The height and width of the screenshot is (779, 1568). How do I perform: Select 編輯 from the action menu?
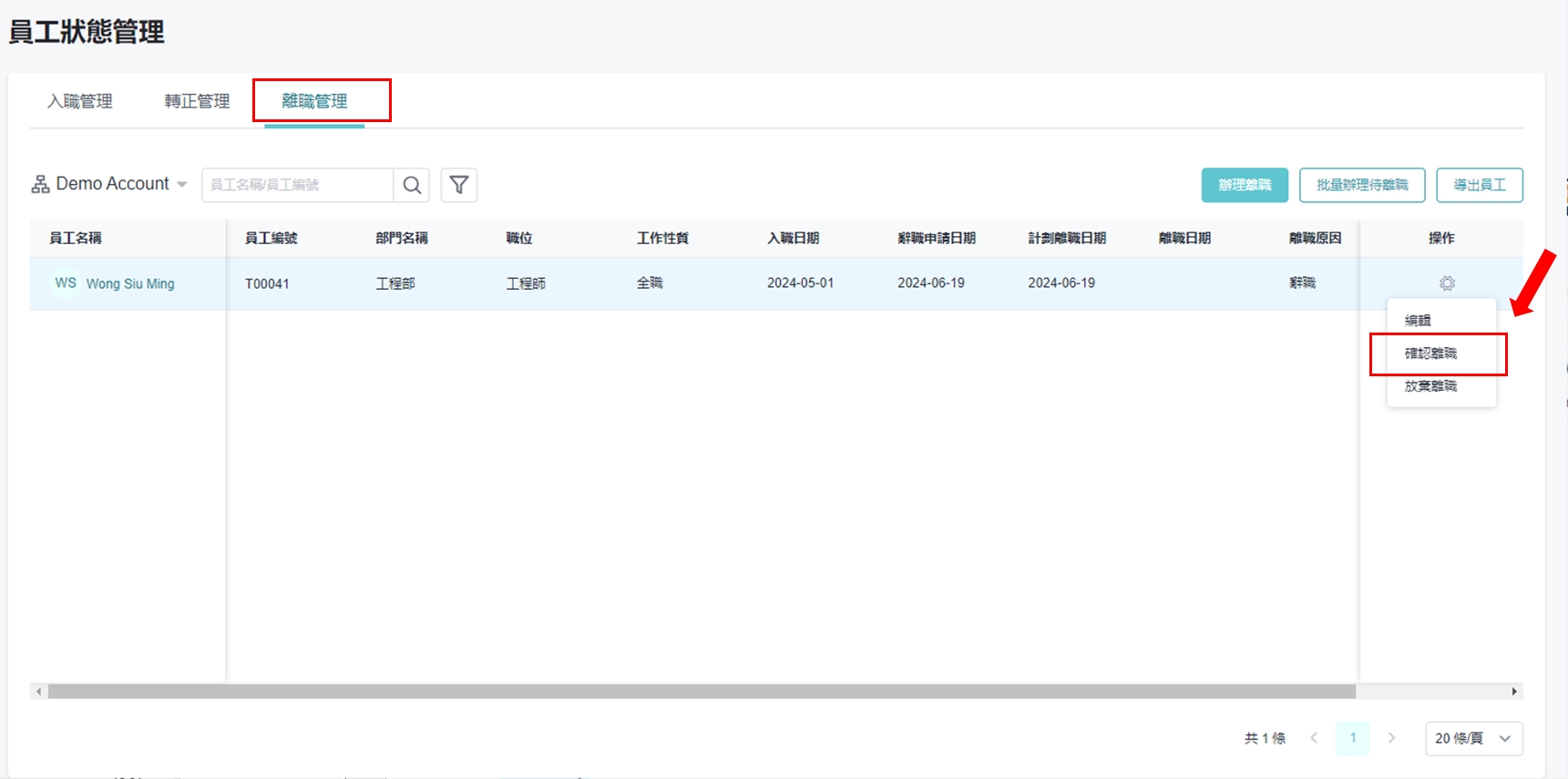click(x=1418, y=321)
